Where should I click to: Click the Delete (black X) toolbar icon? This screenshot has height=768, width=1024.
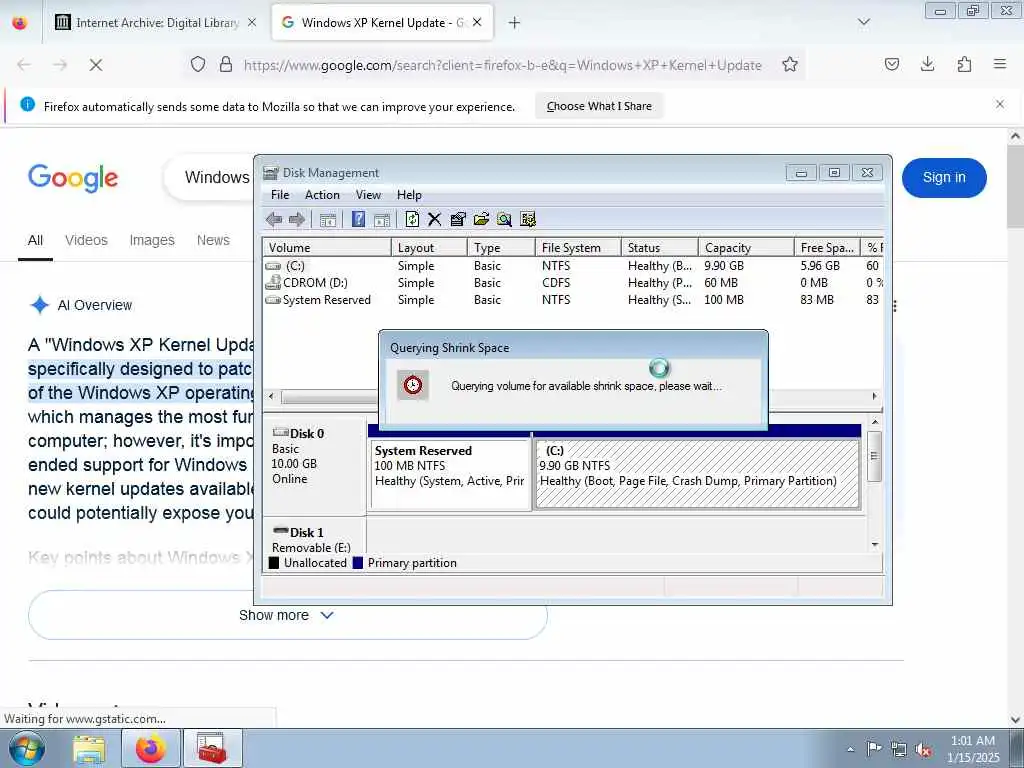434,219
